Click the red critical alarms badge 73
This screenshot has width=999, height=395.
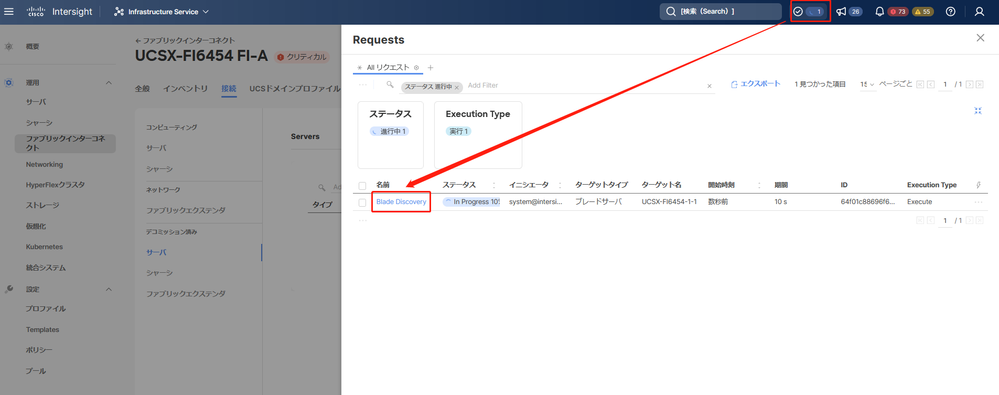[x=898, y=11]
